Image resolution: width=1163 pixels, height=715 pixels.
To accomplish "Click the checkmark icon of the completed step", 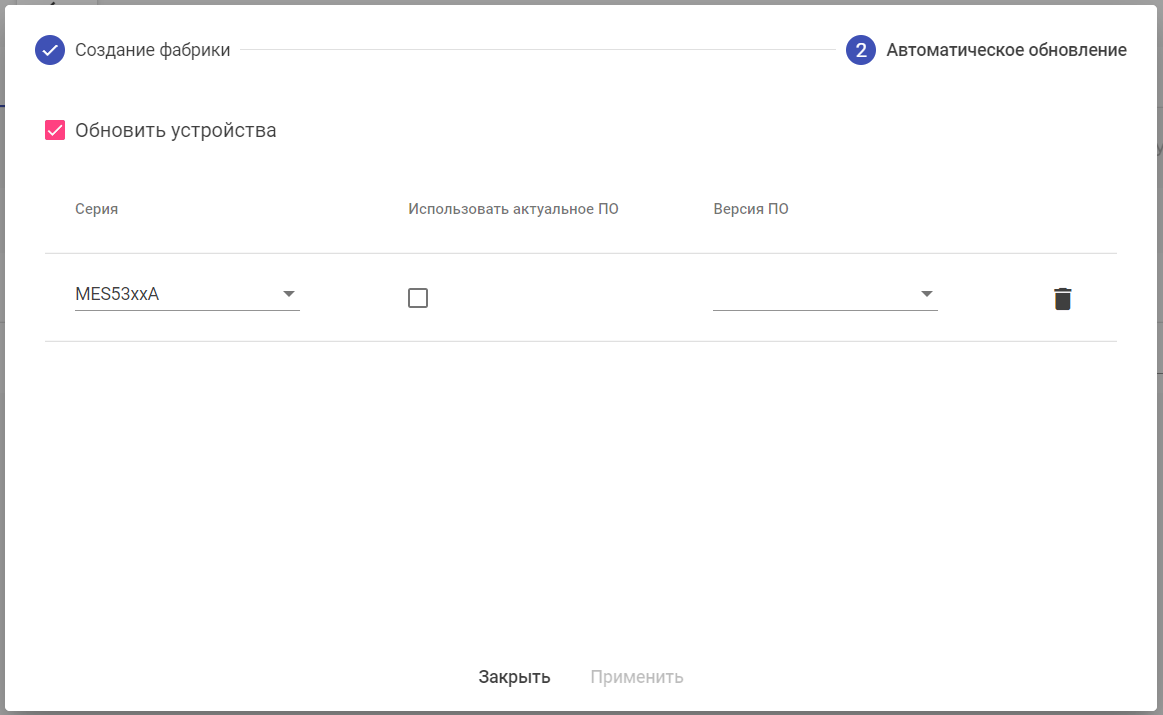I will (50, 50).
